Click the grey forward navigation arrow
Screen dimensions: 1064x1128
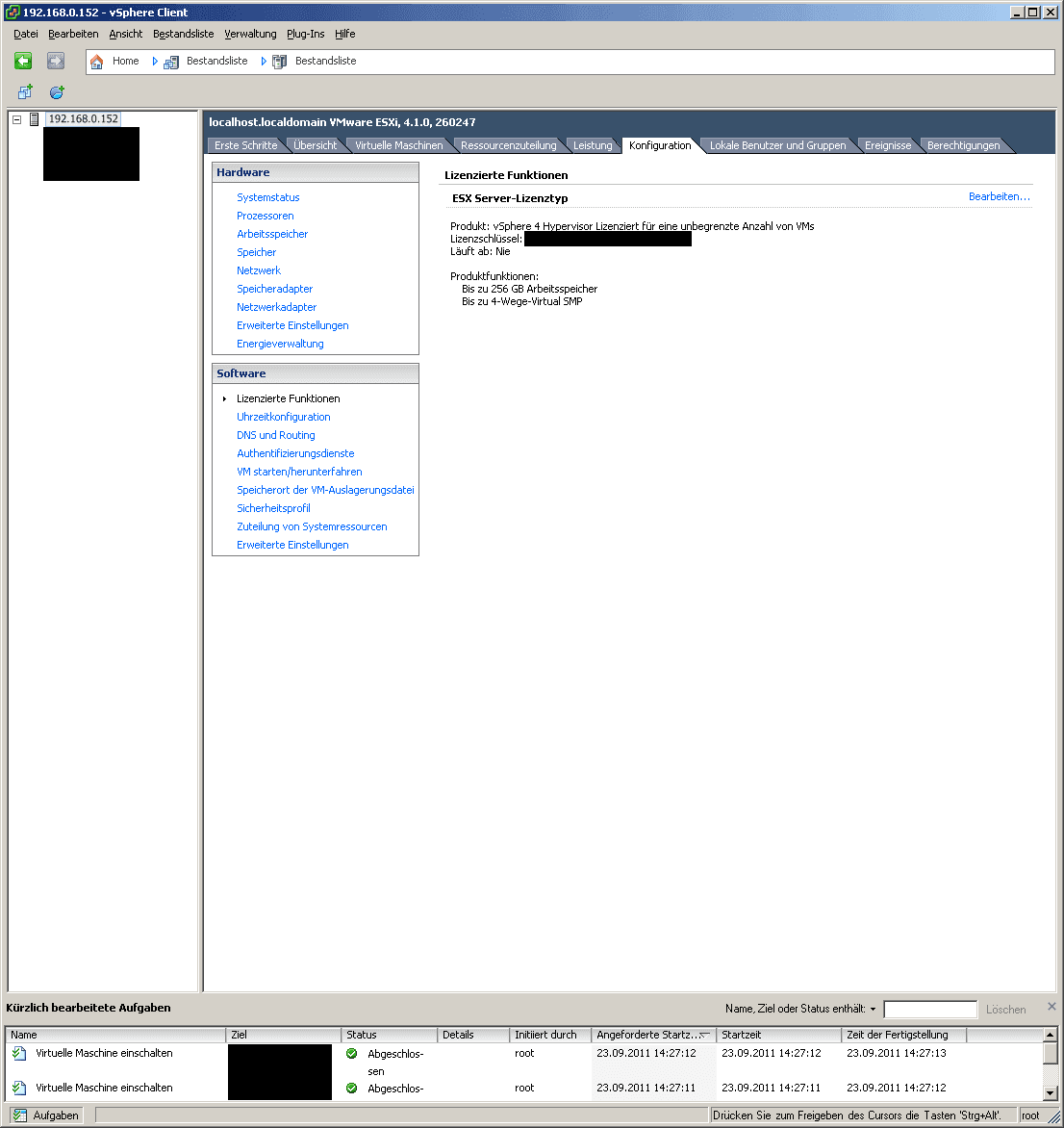[56, 62]
